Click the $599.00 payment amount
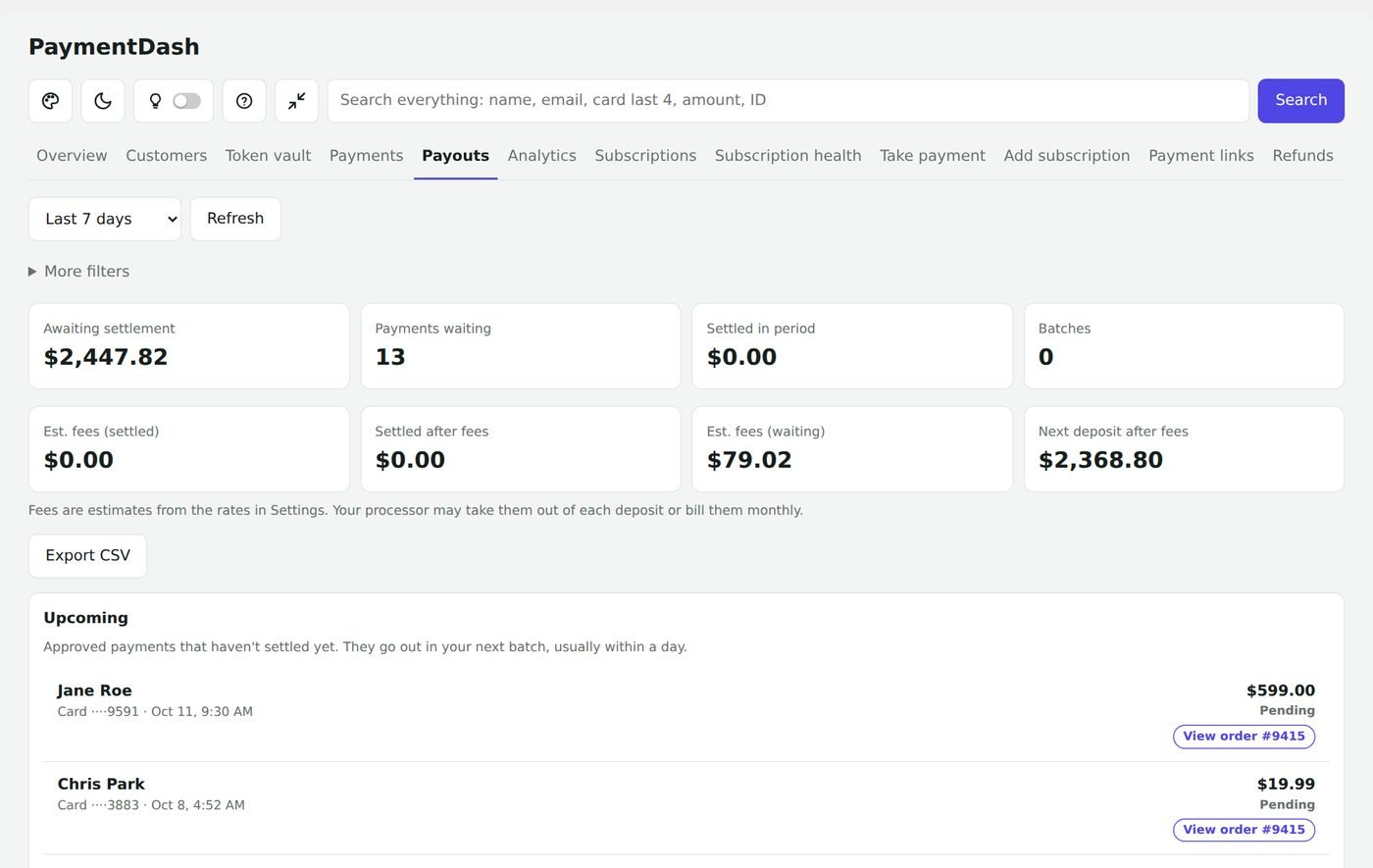 click(1281, 690)
